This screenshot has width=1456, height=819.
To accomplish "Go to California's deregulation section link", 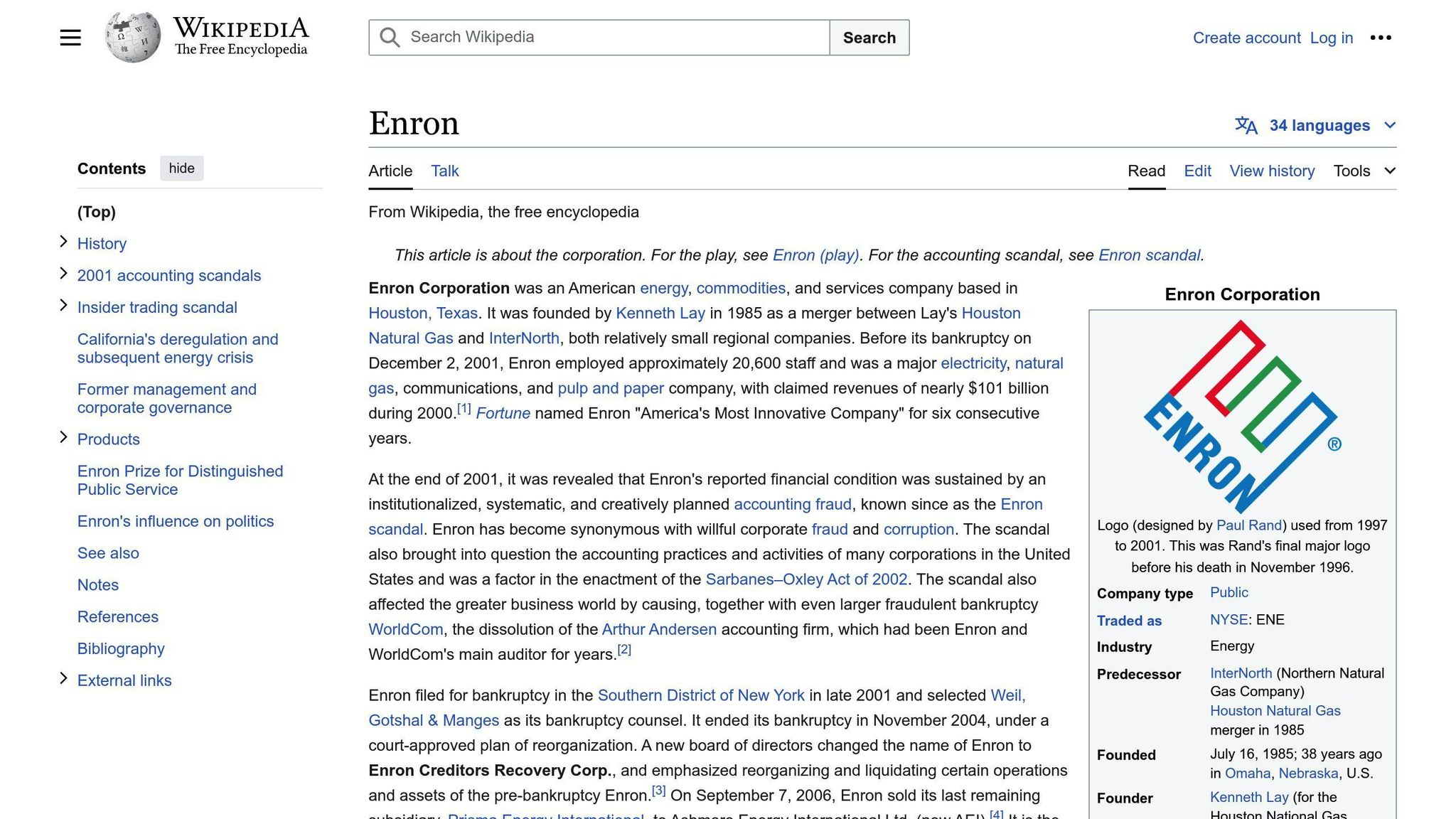I will tap(178, 348).
